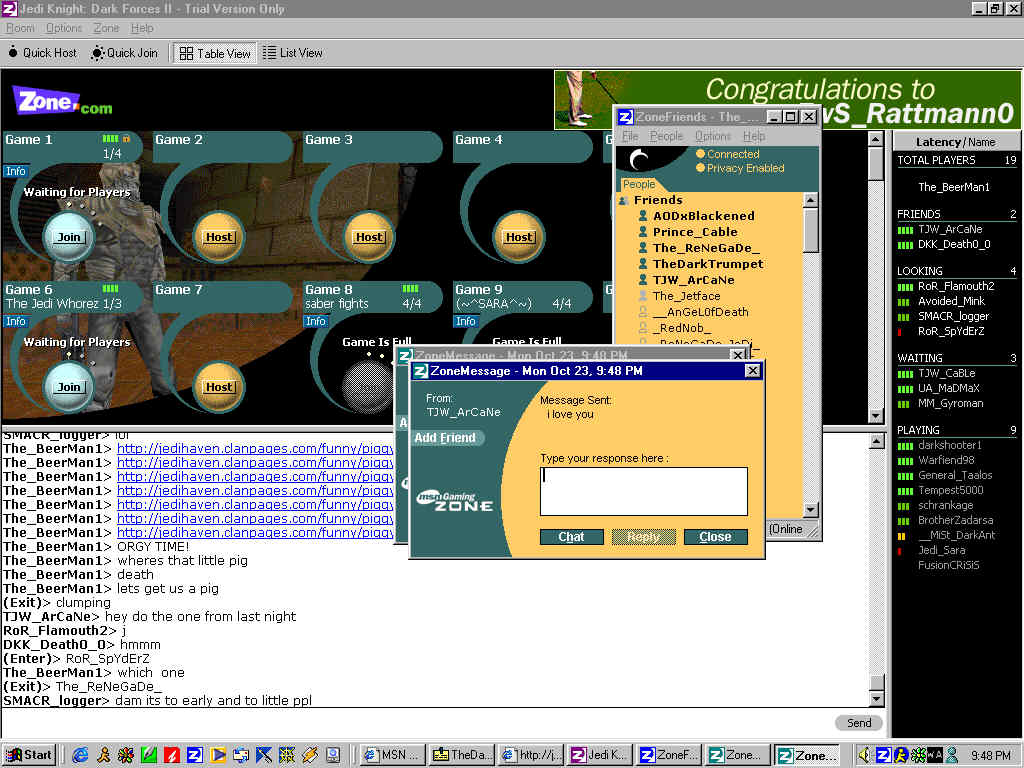Click the chat message input field
Viewport: 1024px width, 768px height.
click(x=418, y=723)
